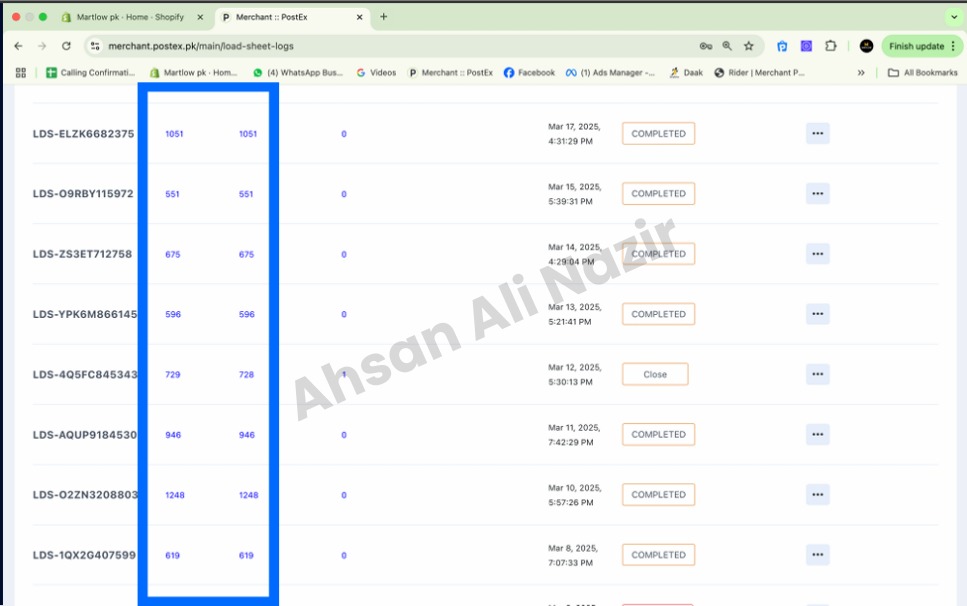Open three-dot menu for LDS-ELZK6682375 row
Screen dimensions: 967x606
[x=818, y=134]
